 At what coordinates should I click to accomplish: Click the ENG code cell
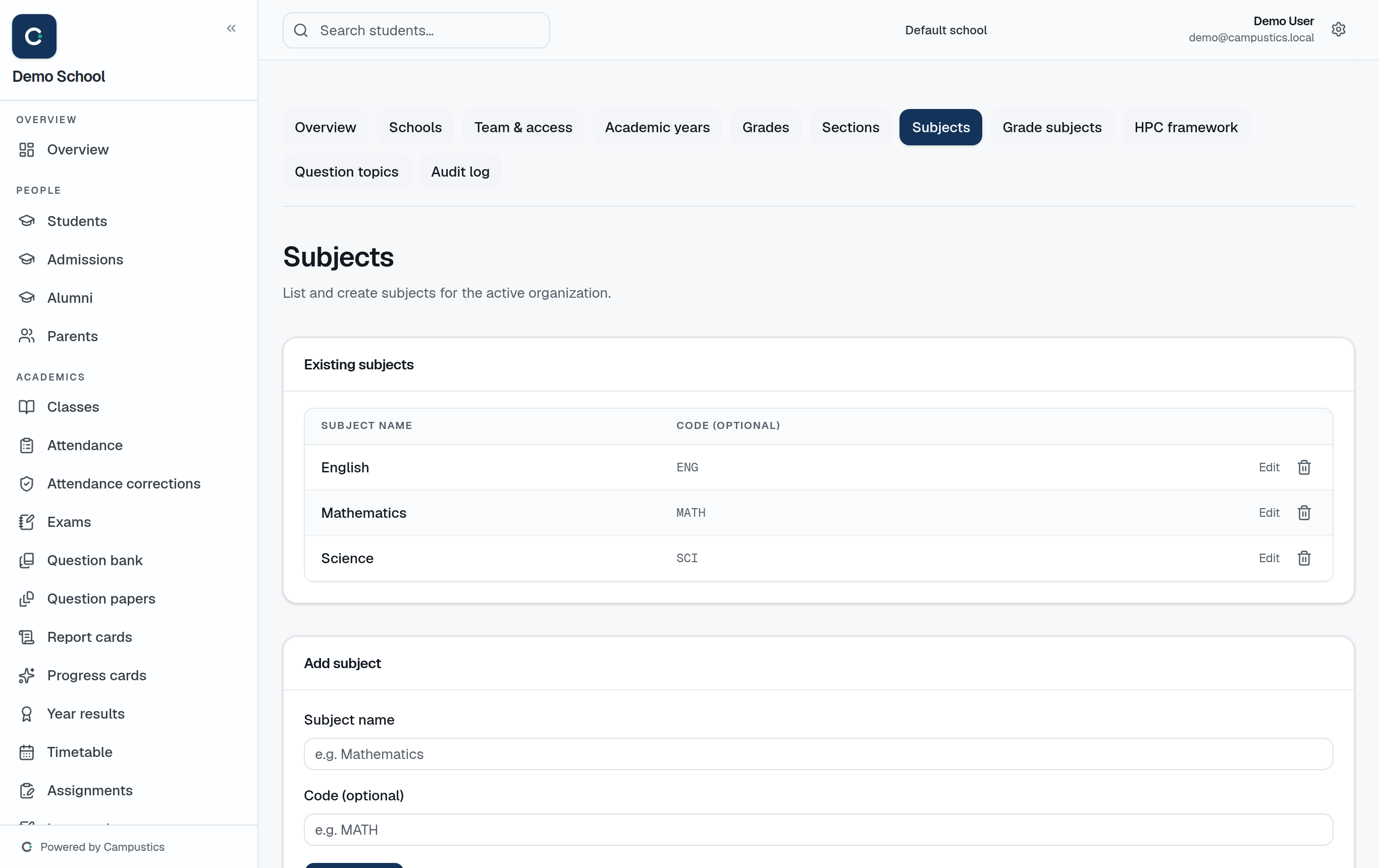click(687, 467)
